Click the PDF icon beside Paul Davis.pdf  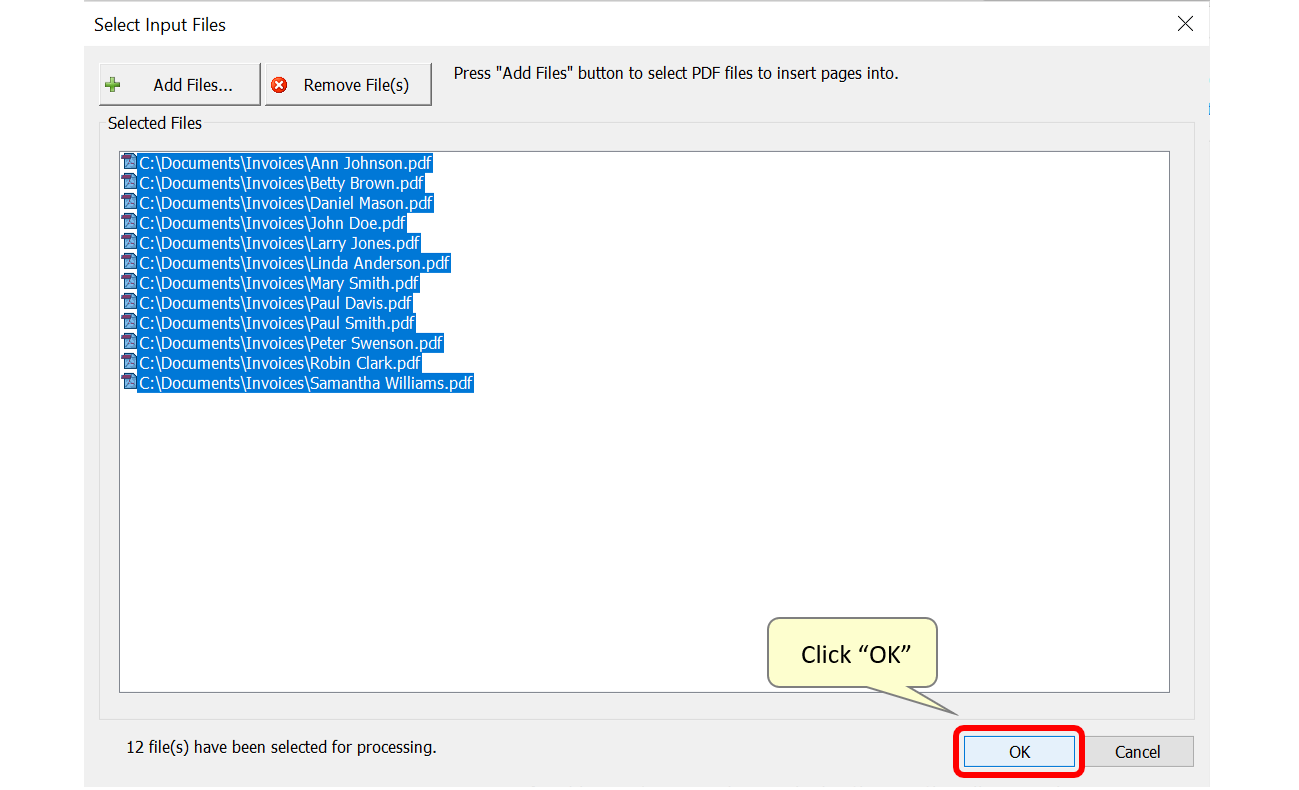[129, 302]
